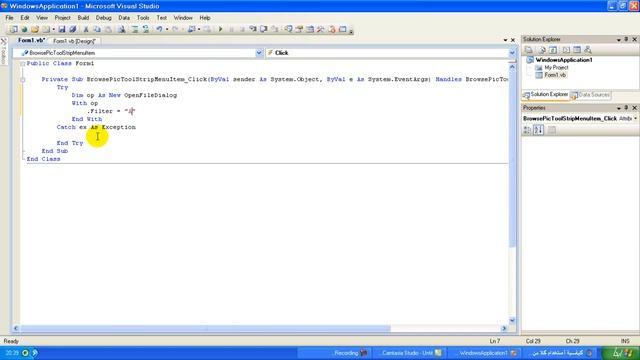The width and height of the screenshot is (640, 360).
Task: Click the editor horizontal scrollbar thumb
Action: click(205, 328)
